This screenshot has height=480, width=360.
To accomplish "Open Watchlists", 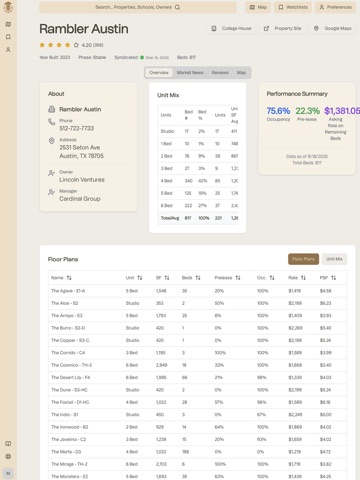I will pyautogui.click(x=293, y=7).
